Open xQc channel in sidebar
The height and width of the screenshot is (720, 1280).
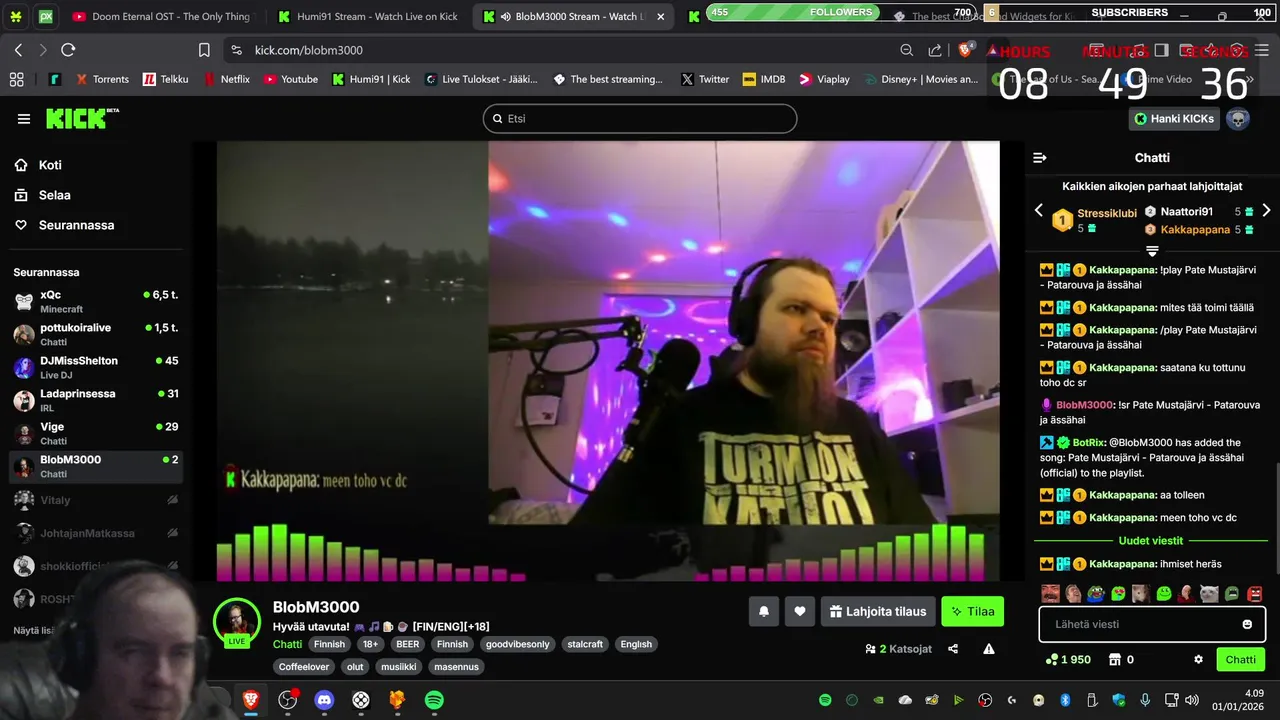pos(96,301)
